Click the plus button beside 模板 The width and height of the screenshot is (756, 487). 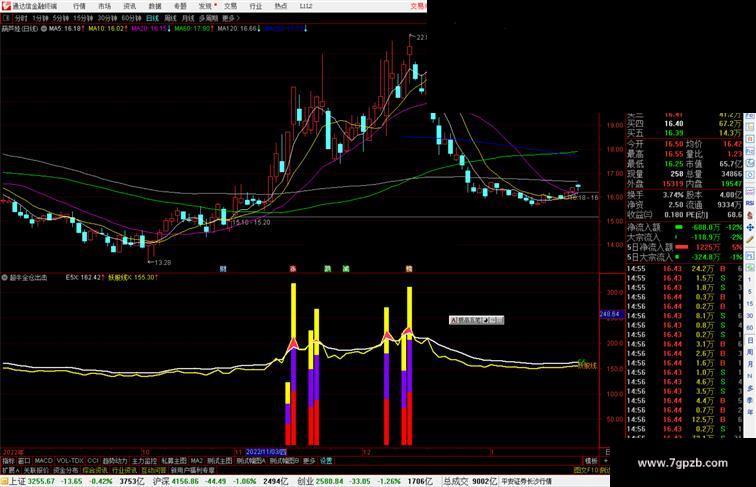click(x=606, y=461)
